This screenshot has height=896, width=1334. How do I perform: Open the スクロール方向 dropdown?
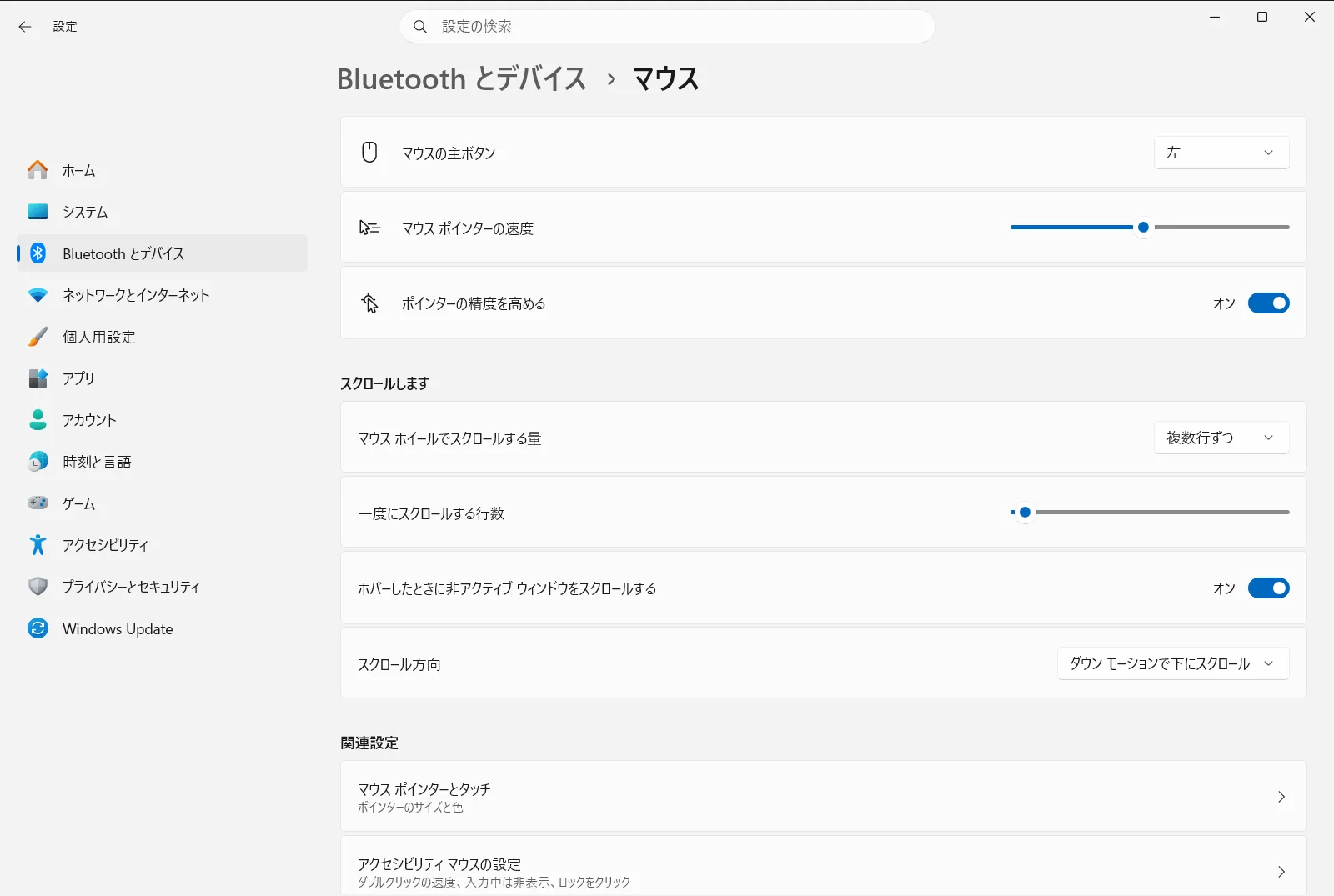click(x=1173, y=663)
